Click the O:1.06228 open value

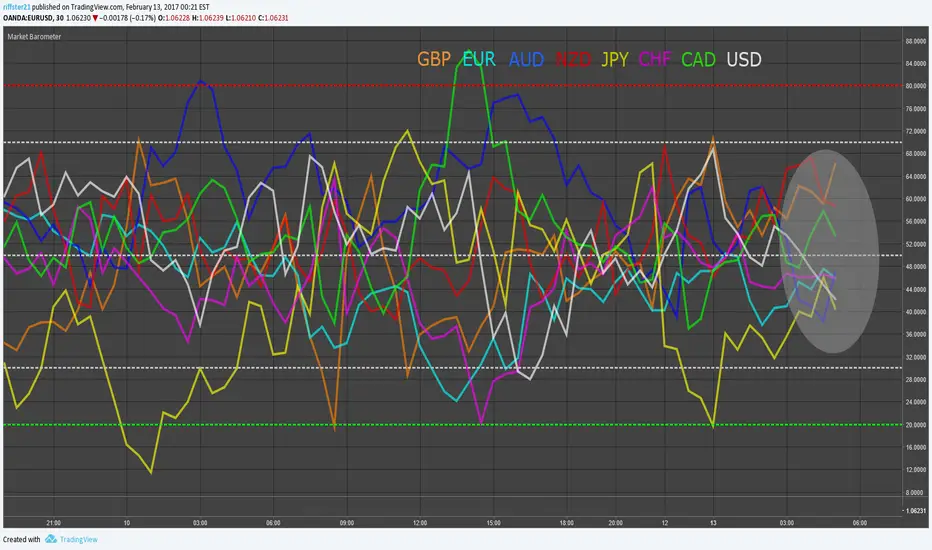tap(174, 18)
